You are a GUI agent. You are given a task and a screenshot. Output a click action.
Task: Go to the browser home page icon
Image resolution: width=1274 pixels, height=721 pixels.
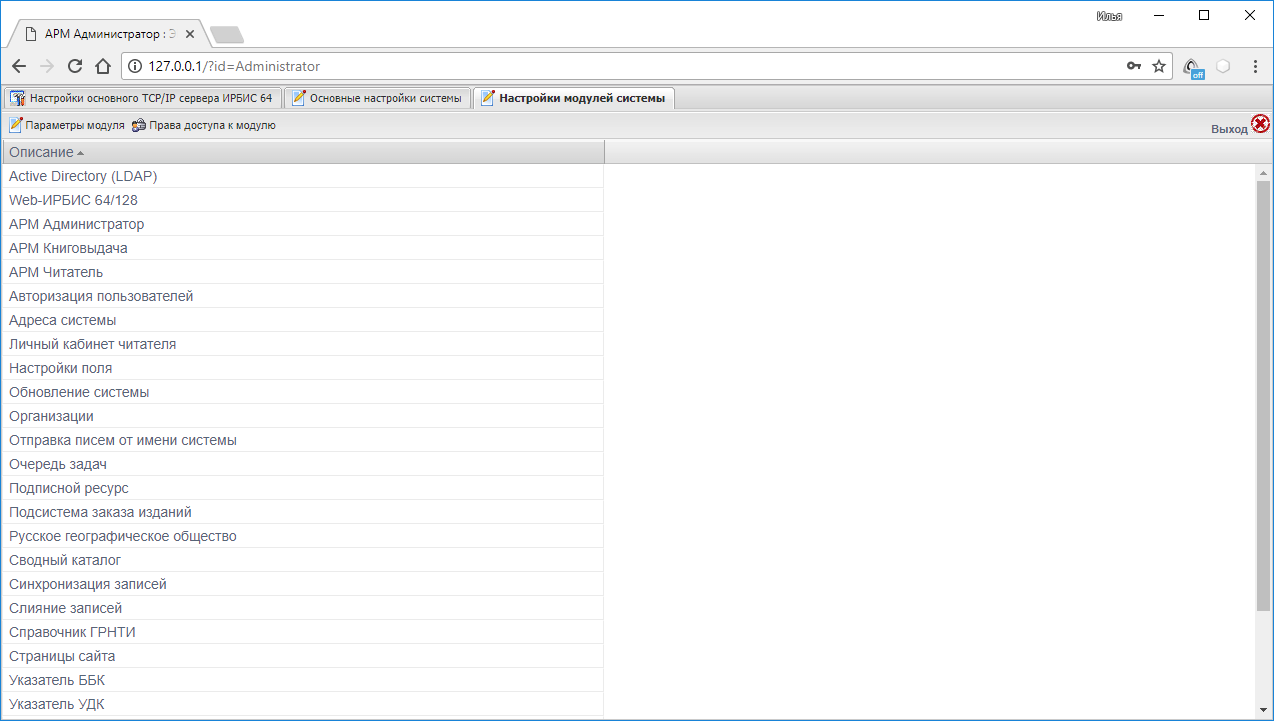102,66
